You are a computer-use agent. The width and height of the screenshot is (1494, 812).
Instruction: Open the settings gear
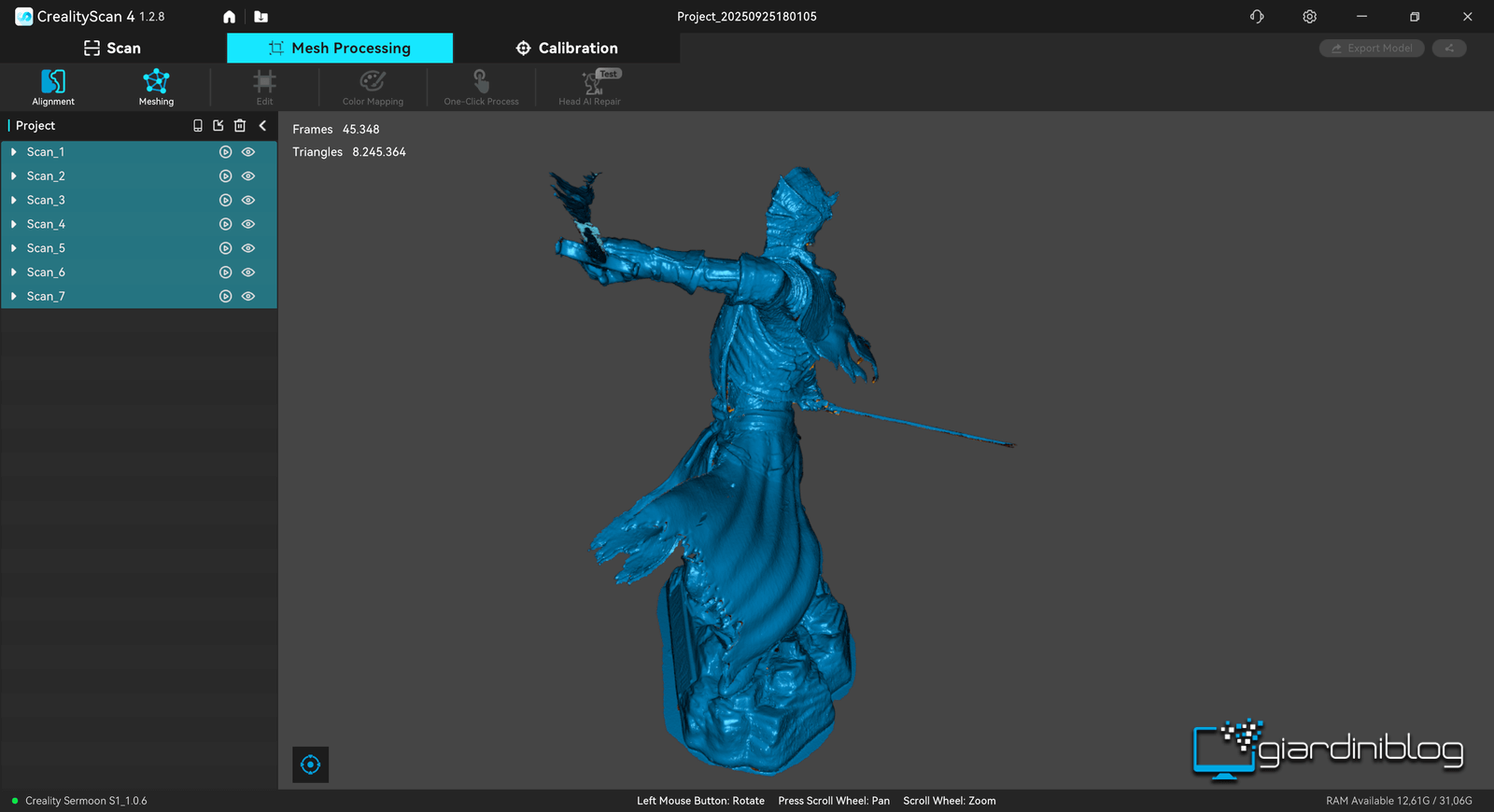(1310, 17)
